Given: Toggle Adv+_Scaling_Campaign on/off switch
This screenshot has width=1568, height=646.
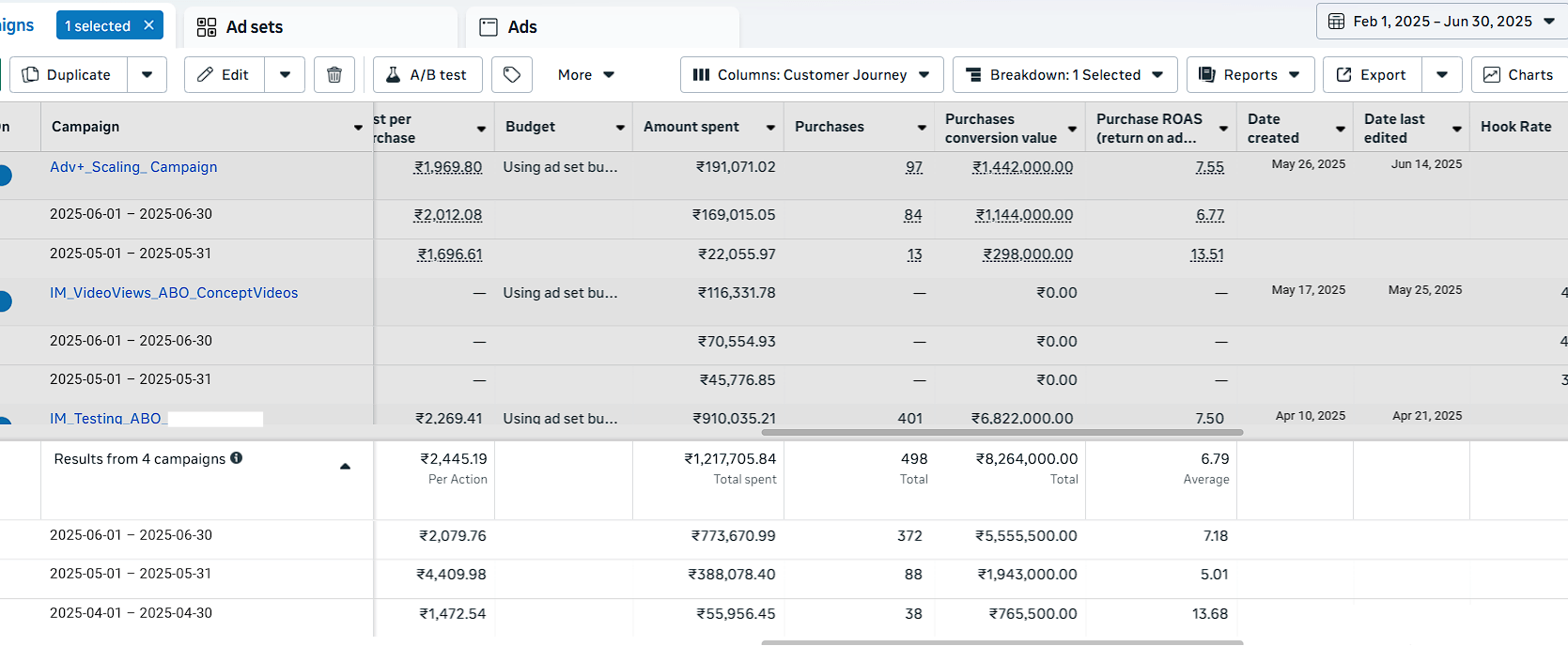Looking at the screenshot, I should [x=3, y=175].
